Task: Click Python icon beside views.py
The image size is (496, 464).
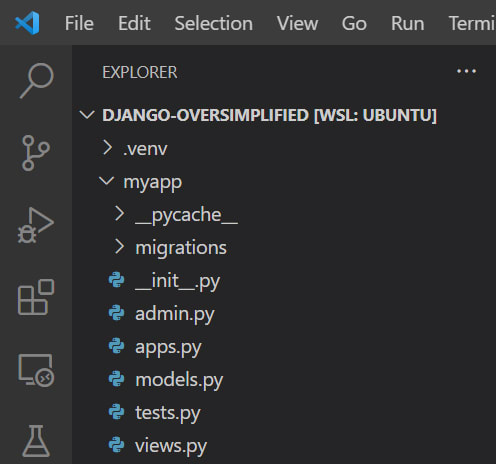Action: tap(116, 445)
